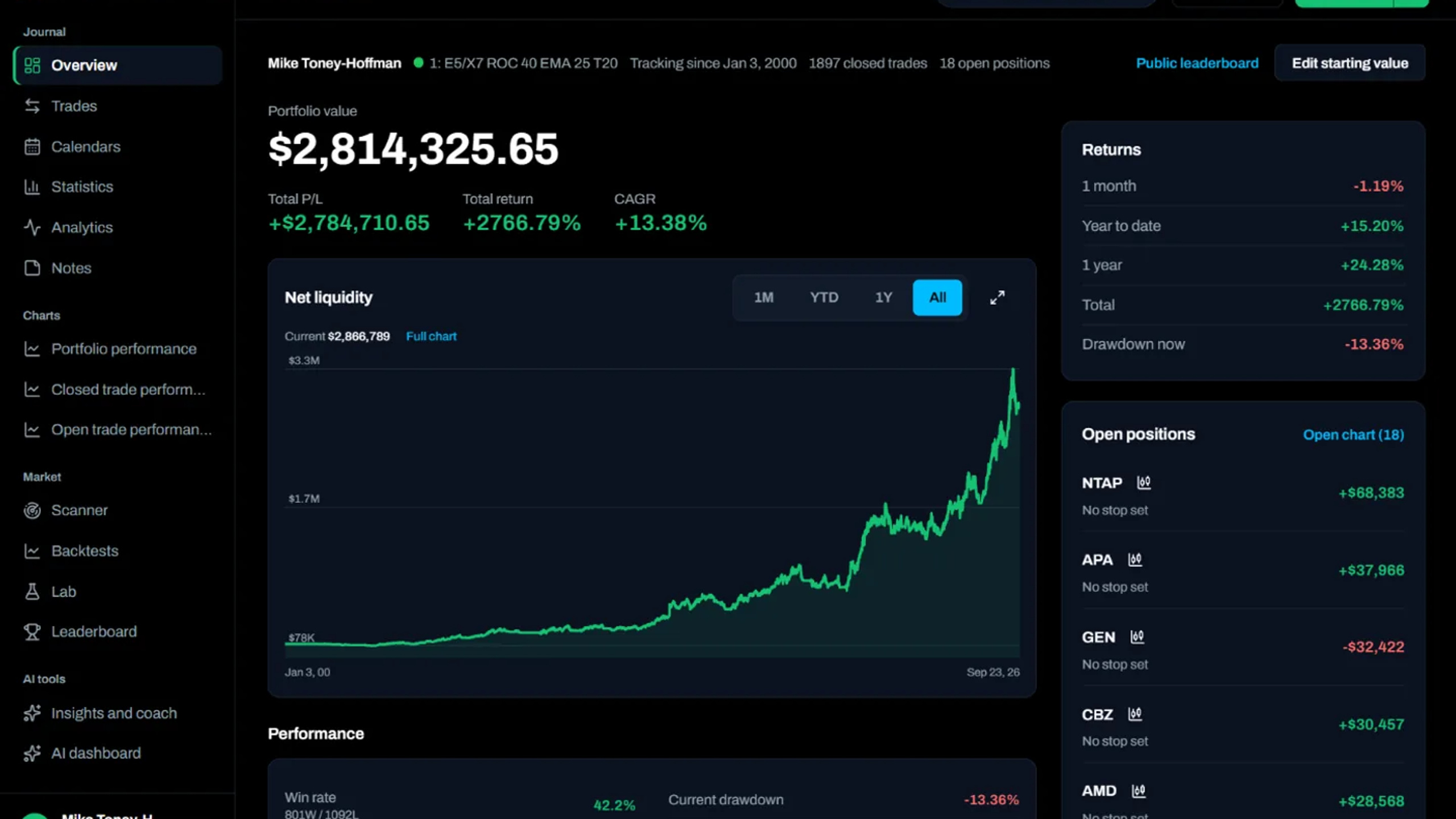Click the GEN -$32,422 loss value
The width and height of the screenshot is (1456, 819).
1373,647
